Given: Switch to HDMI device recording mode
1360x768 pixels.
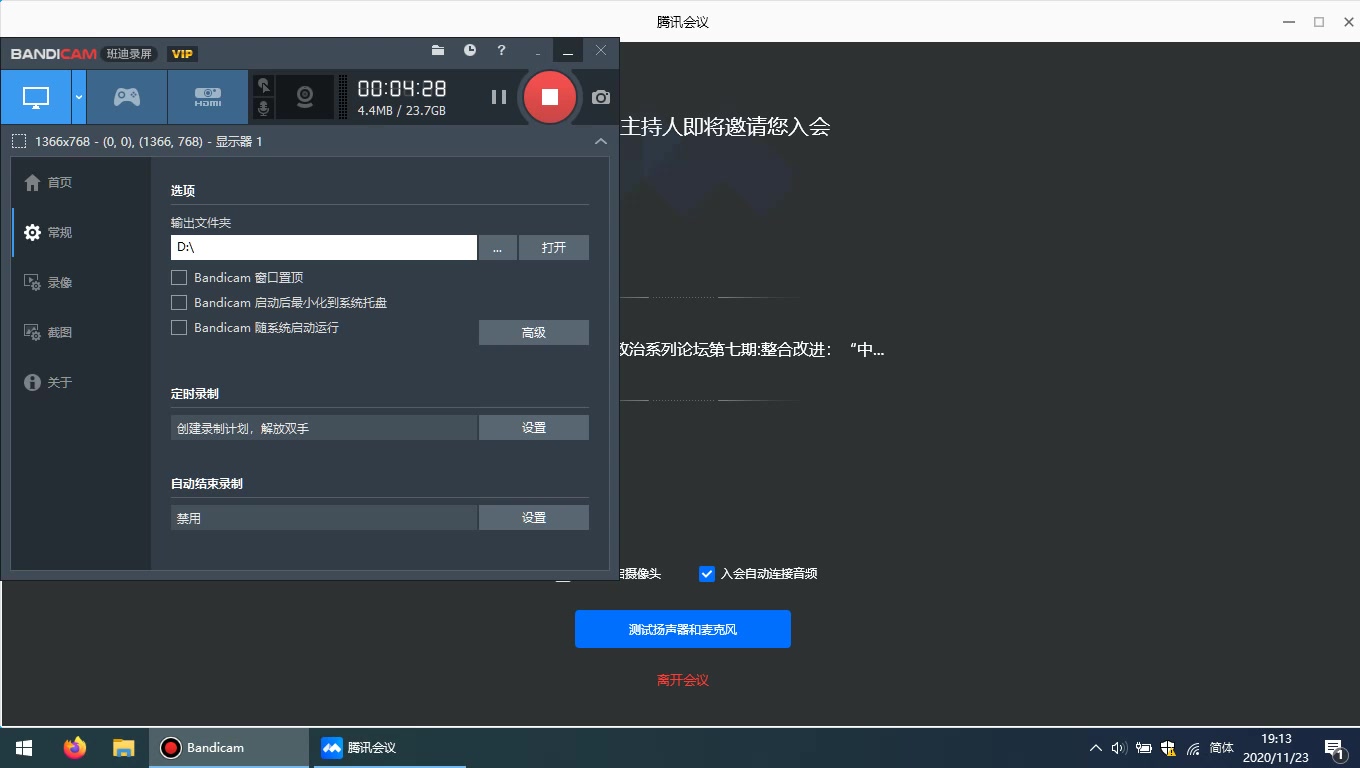Looking at the screenshot, I should tap(208, 97).
